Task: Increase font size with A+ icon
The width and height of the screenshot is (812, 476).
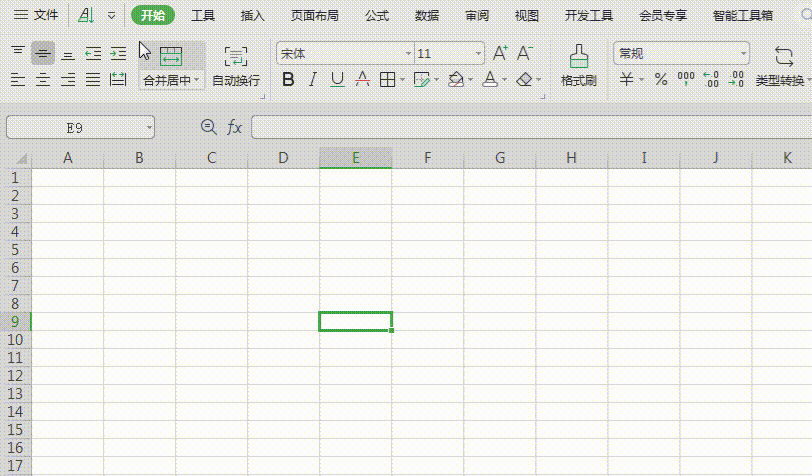Action: click(500, 53)
